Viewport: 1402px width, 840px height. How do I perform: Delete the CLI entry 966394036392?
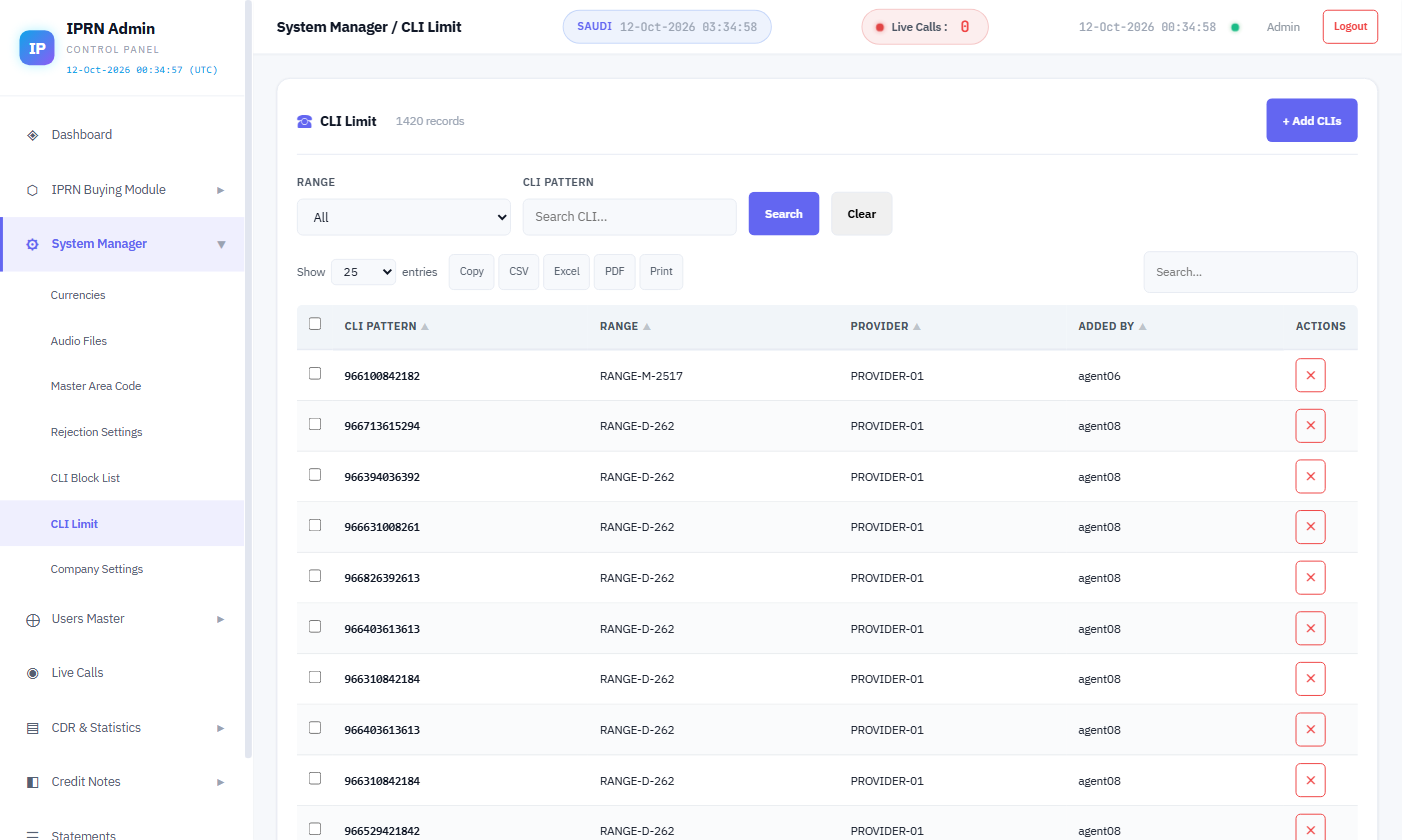point(1310,477)
